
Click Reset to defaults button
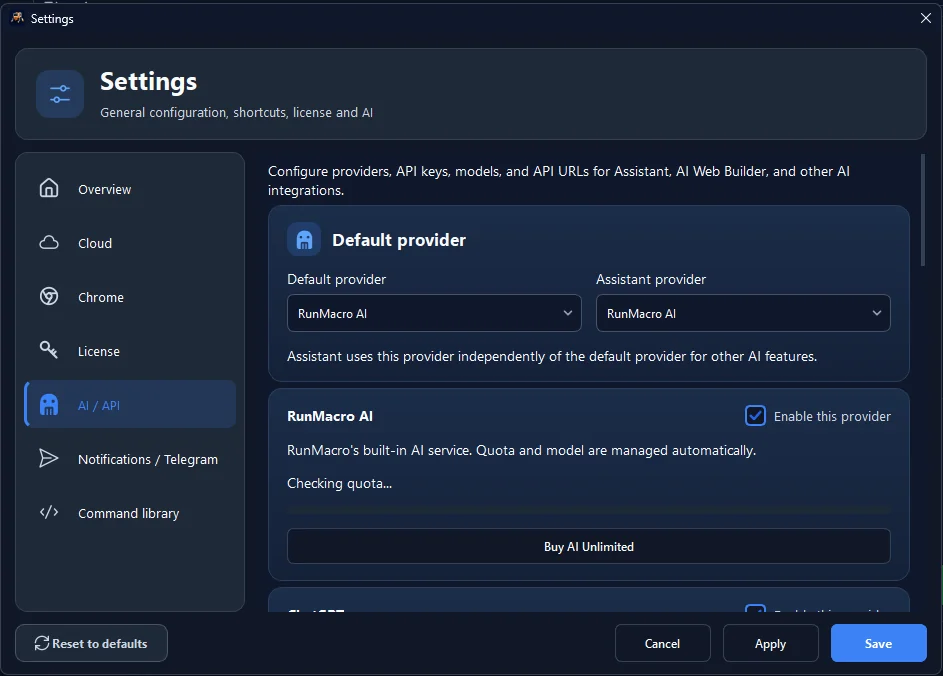click(x=91, y=643)
